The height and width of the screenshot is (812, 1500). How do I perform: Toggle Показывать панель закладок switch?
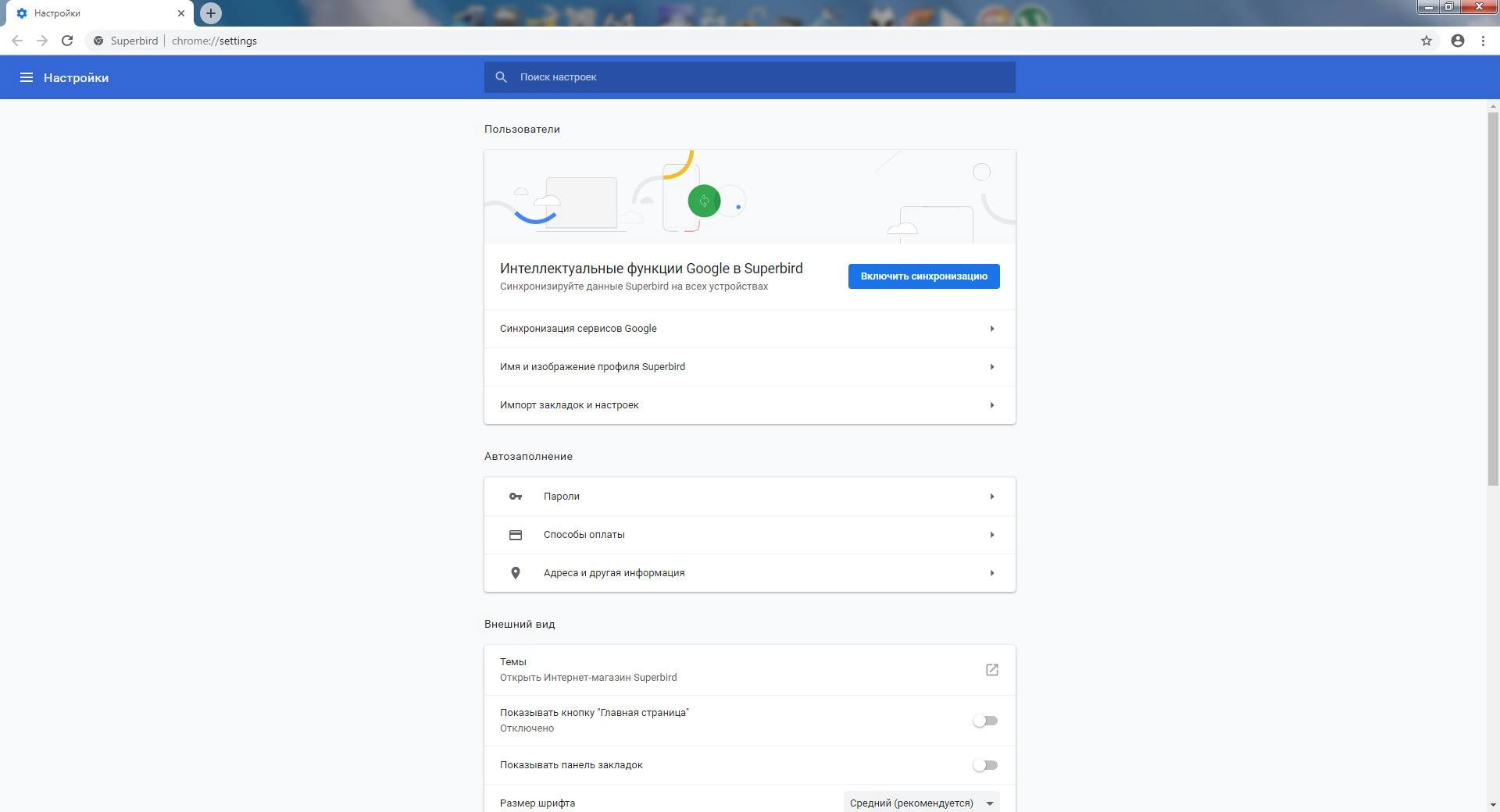[985, 765]
